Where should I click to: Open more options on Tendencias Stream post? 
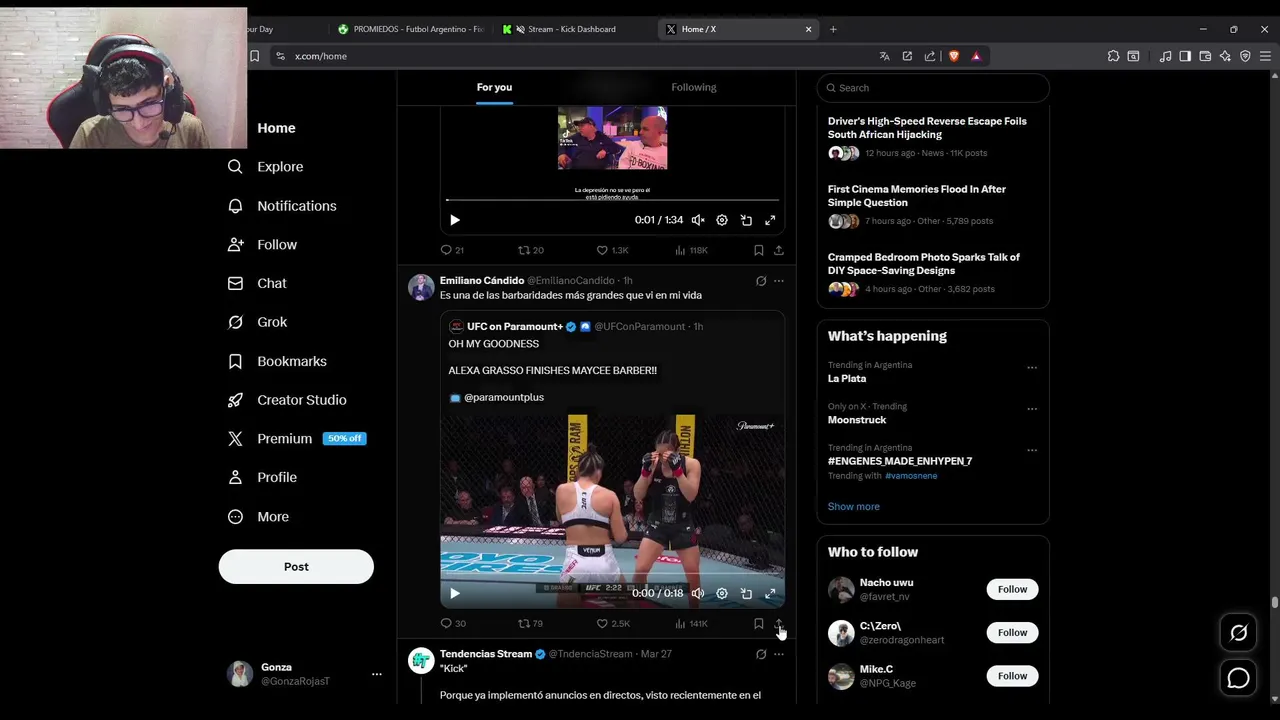click(779, 655)
